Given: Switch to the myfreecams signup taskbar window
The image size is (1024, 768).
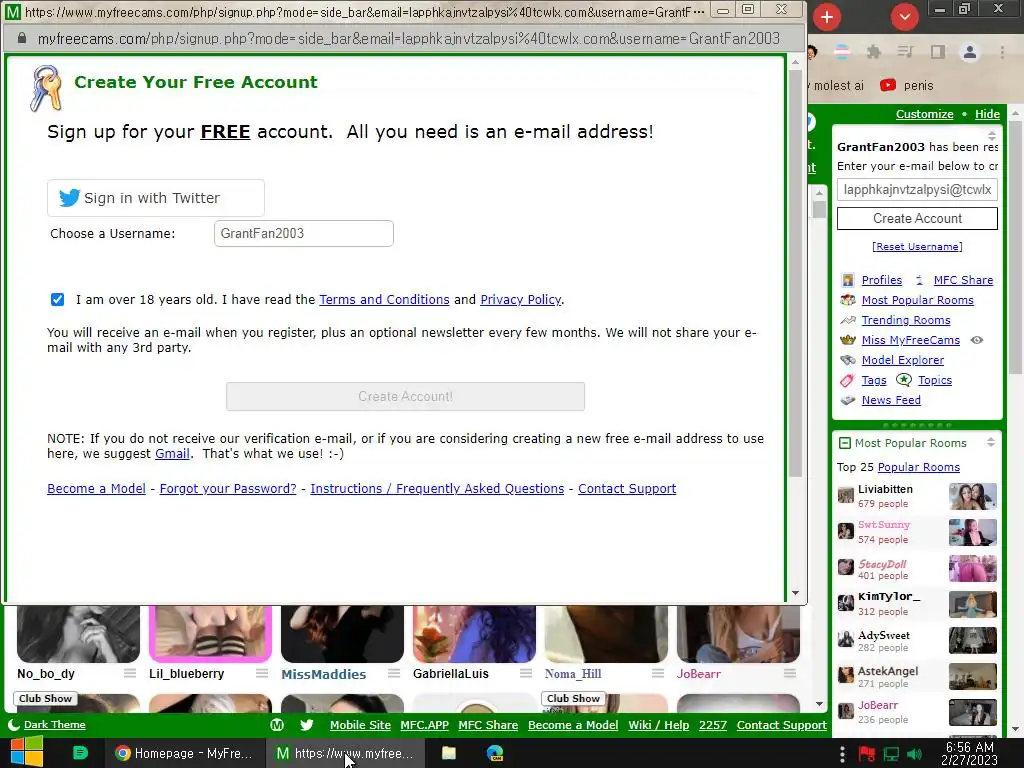Looking at the screenshot, I should [345, 753].
